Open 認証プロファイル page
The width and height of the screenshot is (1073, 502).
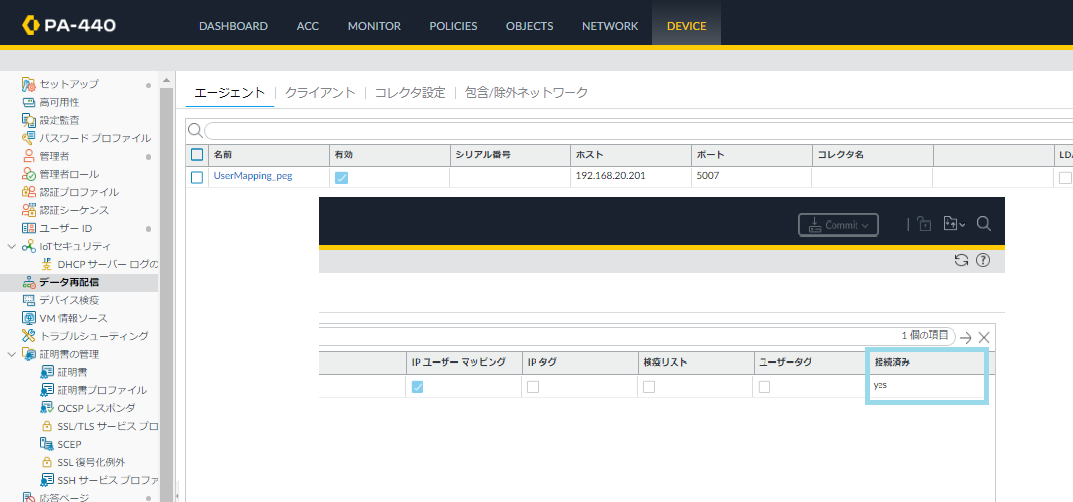[x=79, y=192]
